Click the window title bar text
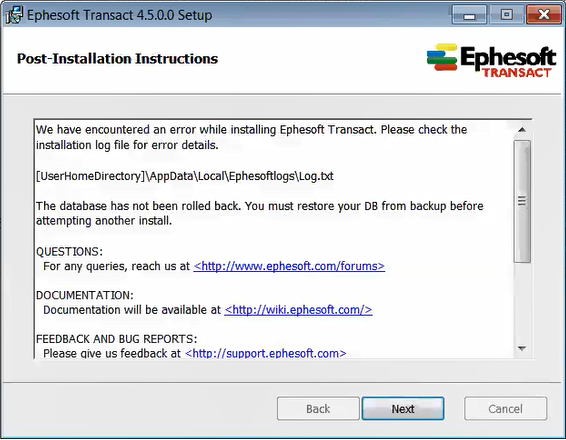Viewport: 566px width, 440px height. tap(119, 15)
